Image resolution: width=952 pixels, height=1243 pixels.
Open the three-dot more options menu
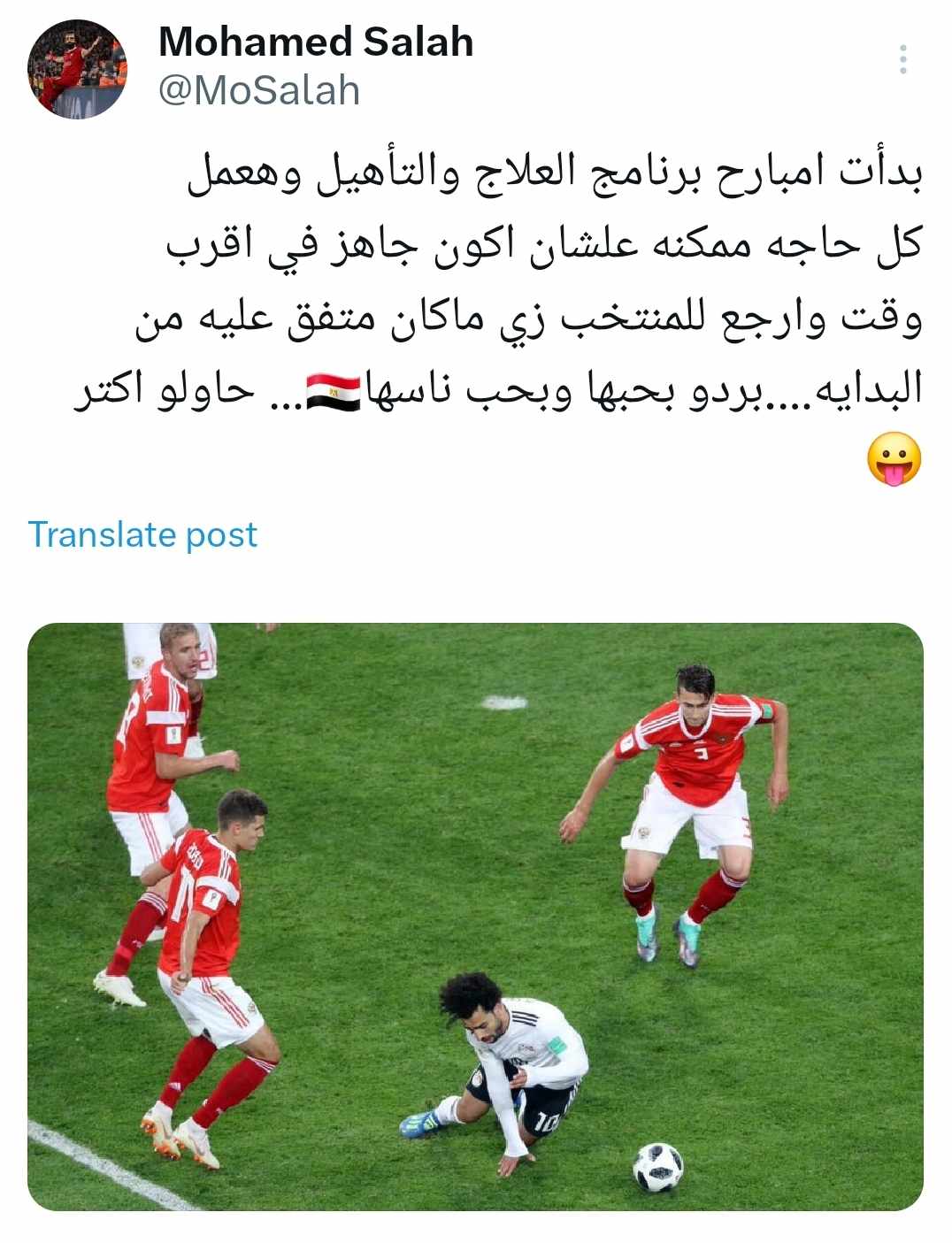click(x=902, y=59)
